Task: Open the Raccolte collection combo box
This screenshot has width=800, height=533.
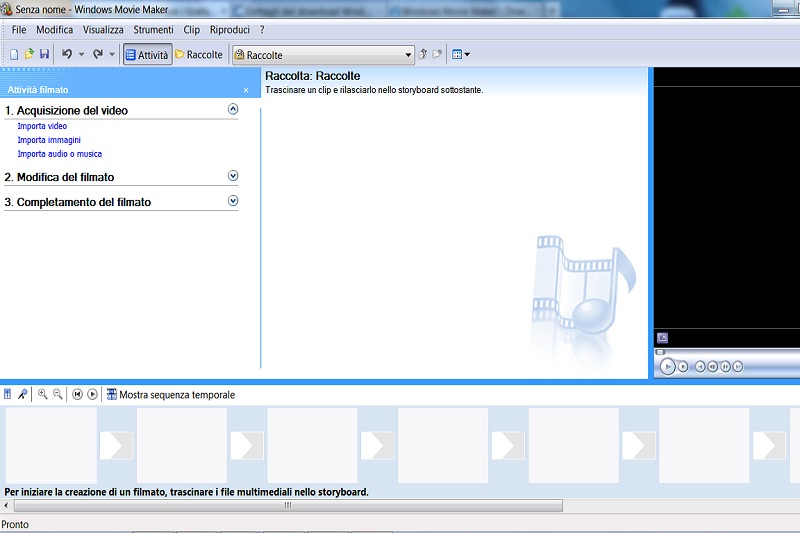Action: coord(323,55)
